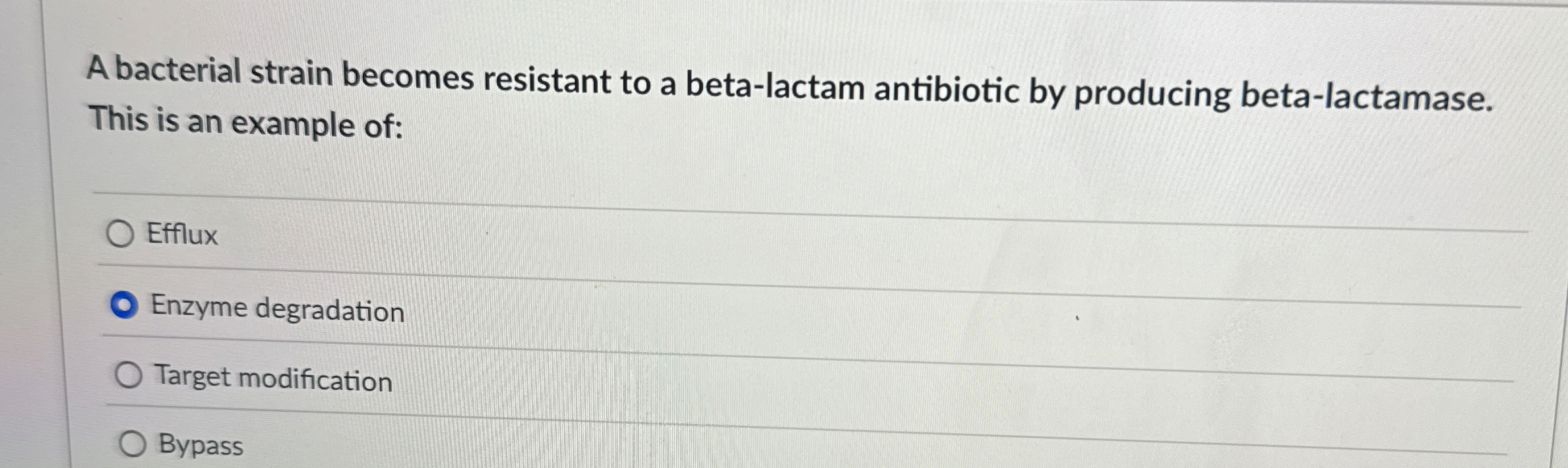Image resolution: width=1568 pixels, height=468 pixels.
Task: Select the Target modification radio button
Action: [x=131, y=374]
